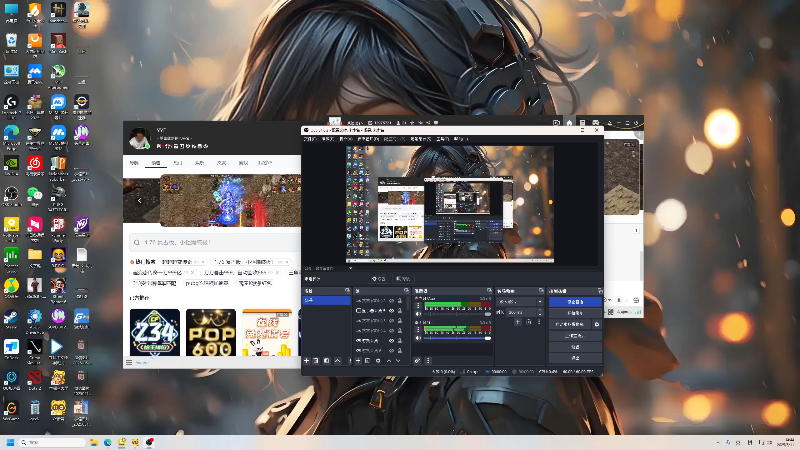Open the OBS View menu

pyautogui.click(x=346, y=139)
